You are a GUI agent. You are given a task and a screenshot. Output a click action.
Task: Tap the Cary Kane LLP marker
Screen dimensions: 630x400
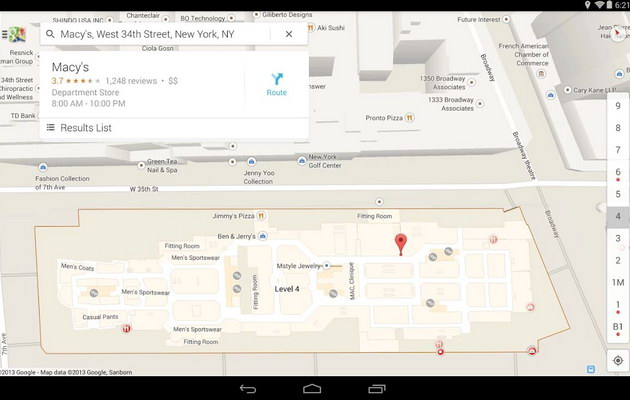(x=568, y=90)
